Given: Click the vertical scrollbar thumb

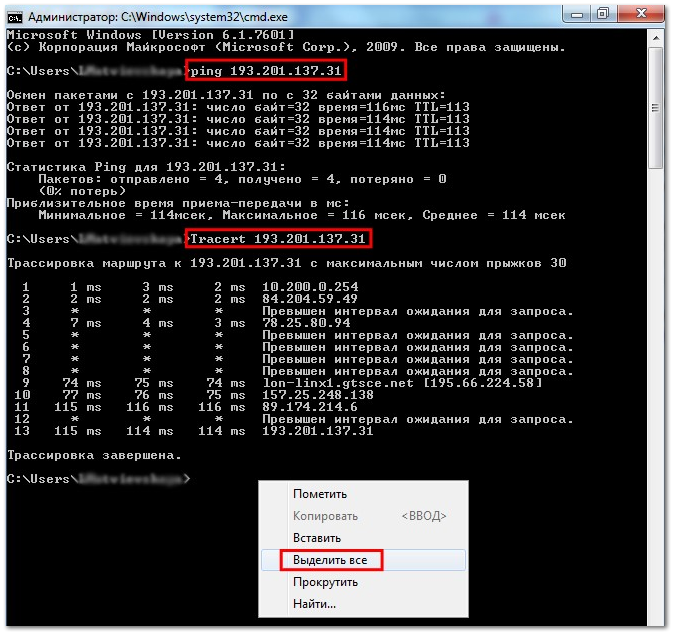Looking at the screenshot, I should click(x=656, y=108).
